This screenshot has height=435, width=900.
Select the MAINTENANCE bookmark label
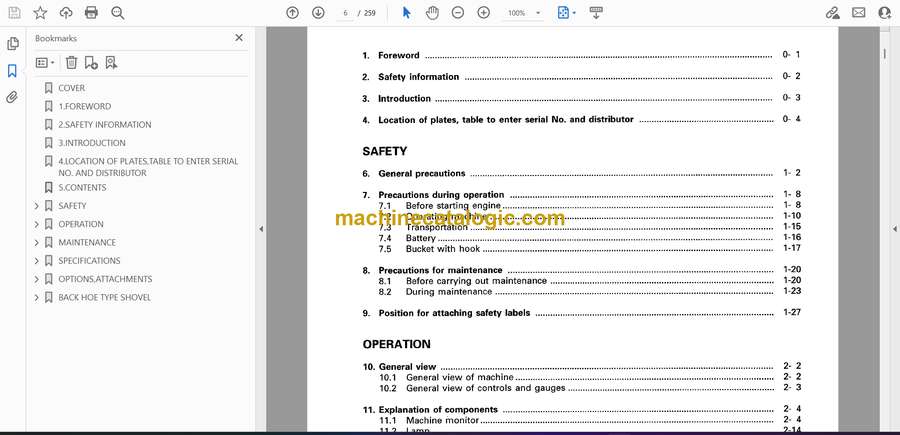tap(87, 243)
